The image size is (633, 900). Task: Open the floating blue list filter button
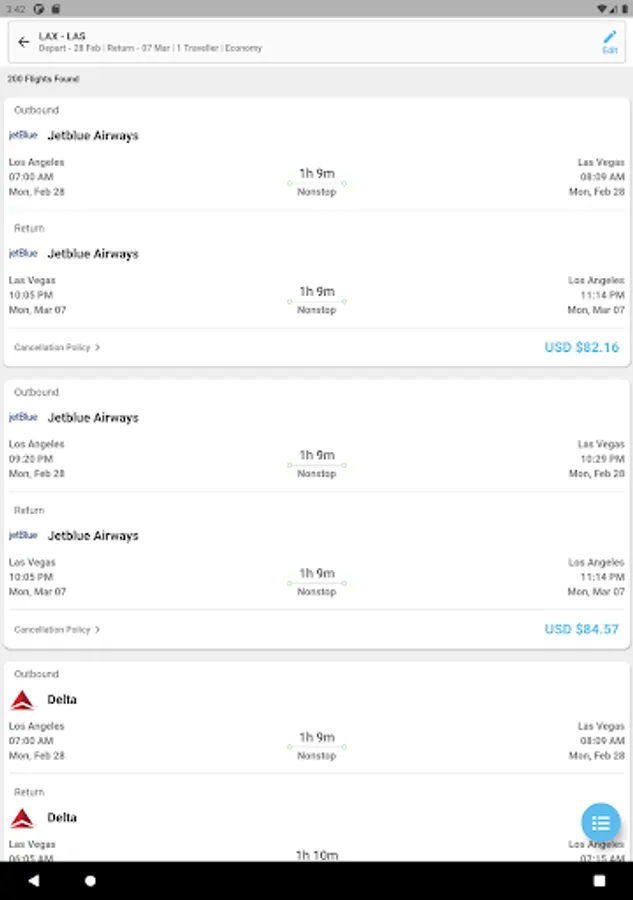[601, 823]
